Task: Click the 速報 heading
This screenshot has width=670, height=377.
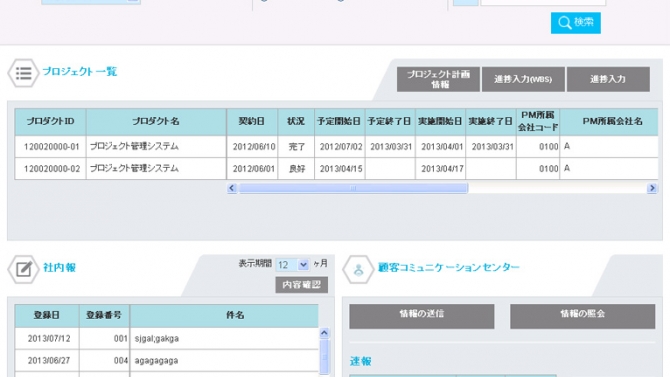Action: (x=361, y=362)
